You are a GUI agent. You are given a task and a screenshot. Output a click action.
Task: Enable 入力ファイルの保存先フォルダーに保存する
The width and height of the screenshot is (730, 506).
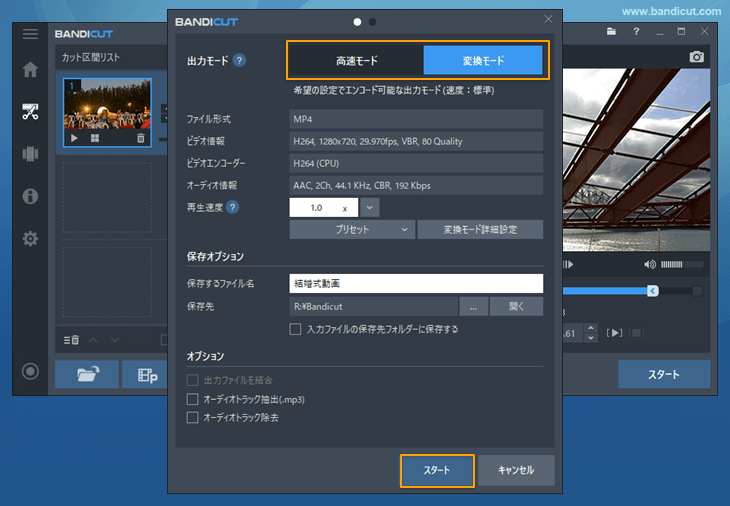coord(295,329)
